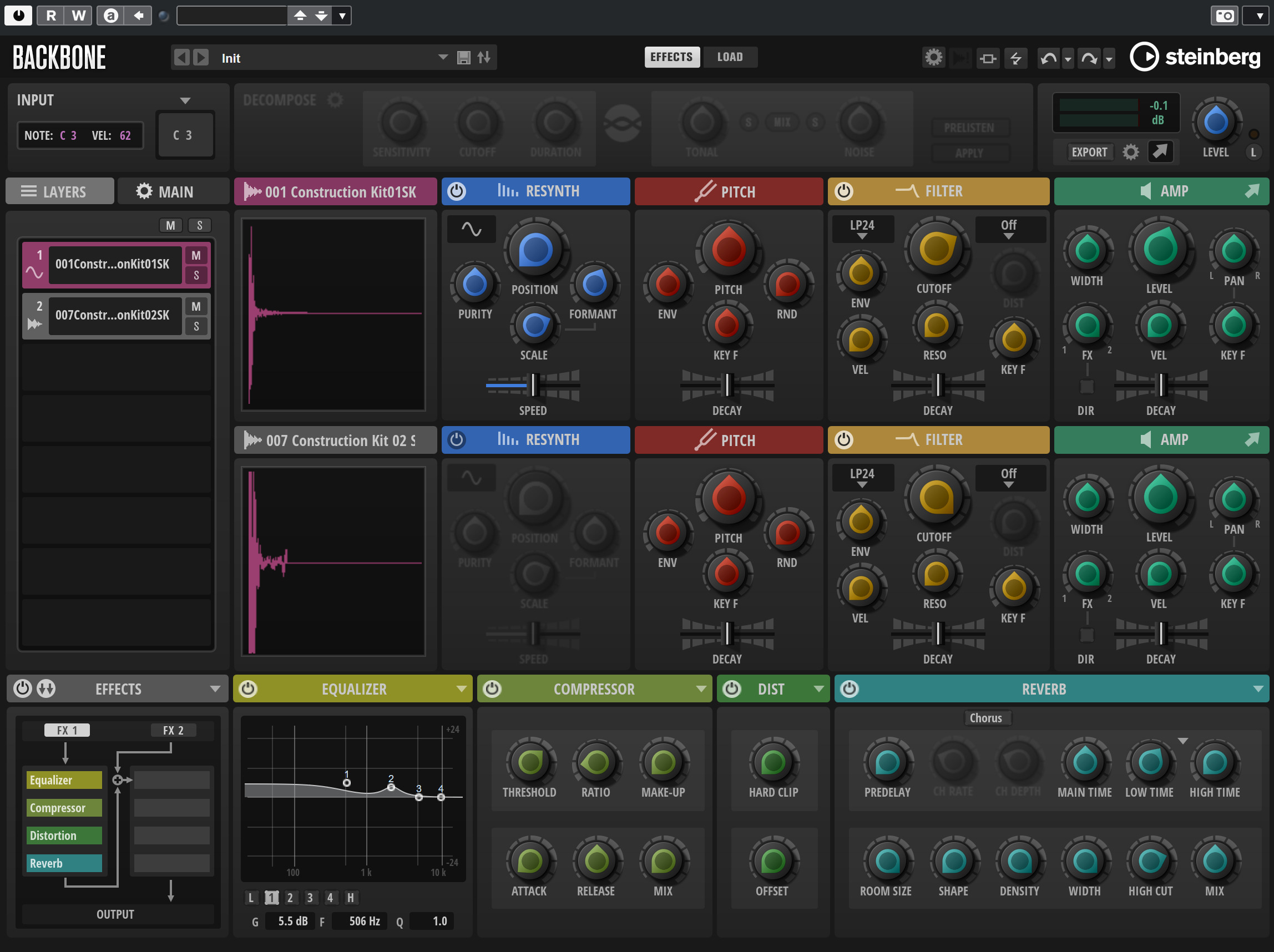The image size is (1274, 952).
Task: Adjust layer 1 resynth SPEED slider
Action: pyautogui.click(x=533, y=384)
